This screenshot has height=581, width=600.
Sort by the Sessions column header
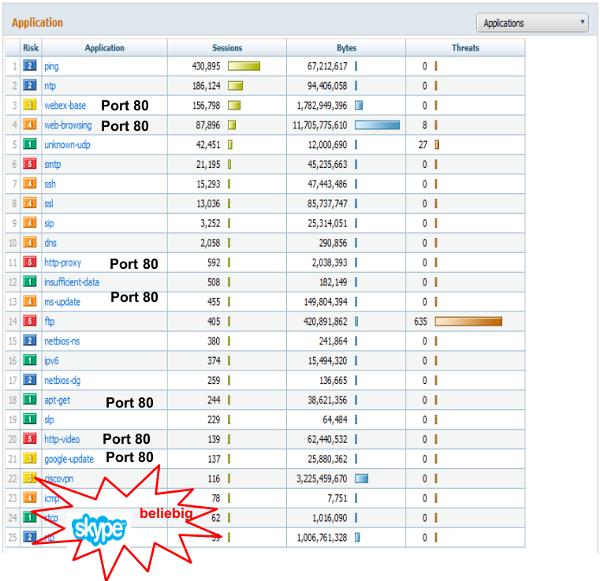[227, 48]
